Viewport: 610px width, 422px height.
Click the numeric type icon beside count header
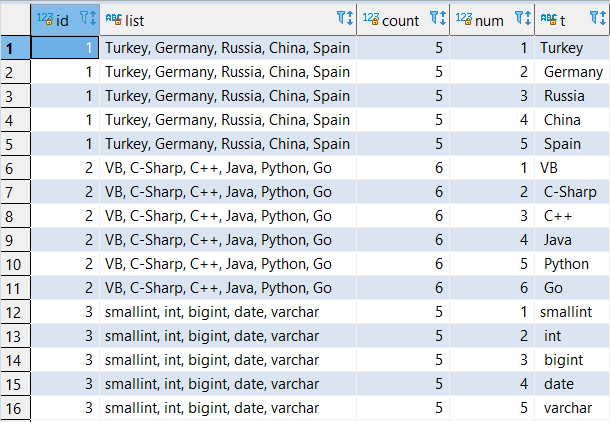(x=371, y=19)
